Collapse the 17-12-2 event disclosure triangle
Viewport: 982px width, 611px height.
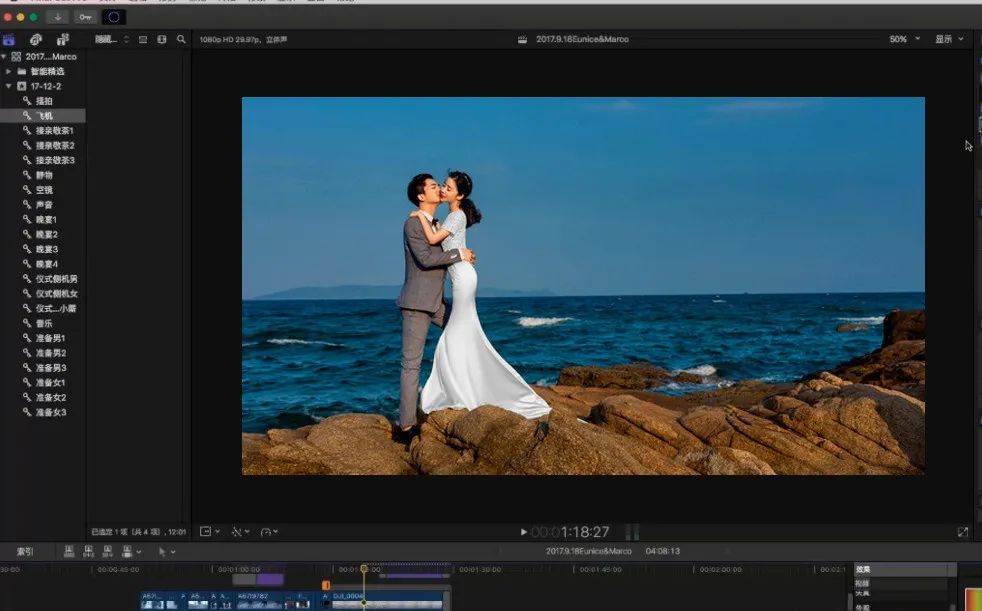pyautogui.click(x=8, y=86)
